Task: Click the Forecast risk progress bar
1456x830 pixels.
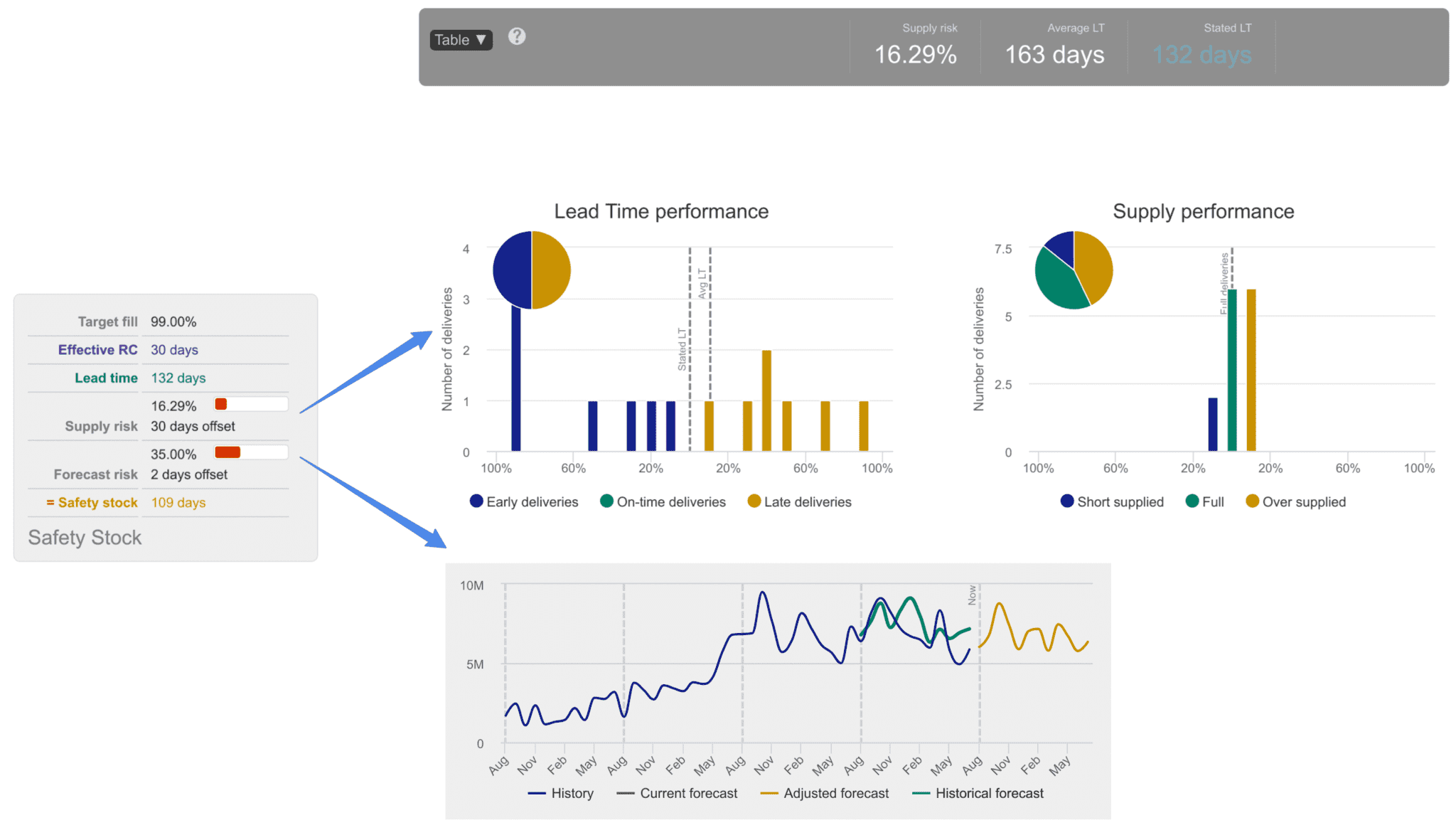Action: (251, 452)
